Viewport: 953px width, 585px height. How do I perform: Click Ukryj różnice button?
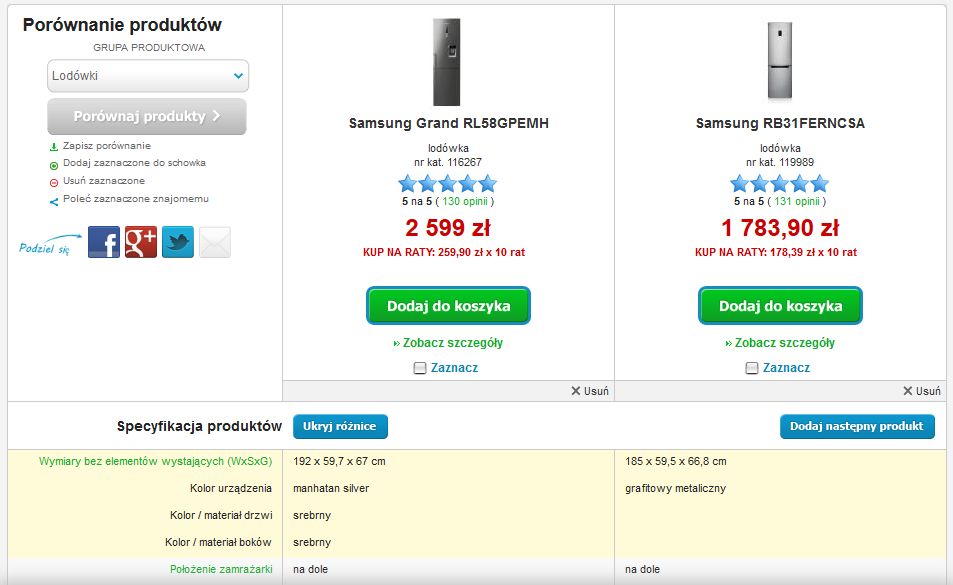[x=340, y=426]
